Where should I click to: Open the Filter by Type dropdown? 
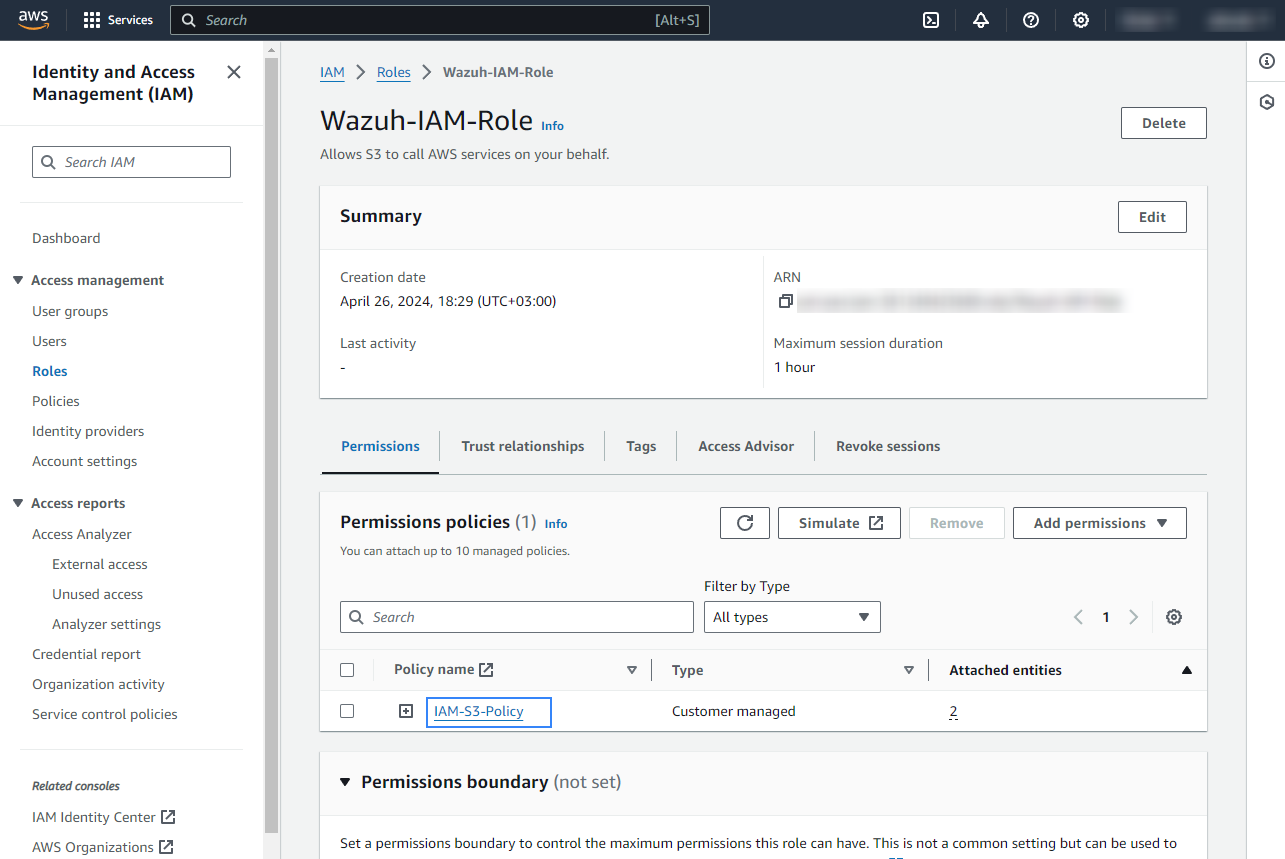(x=792, y=617)
